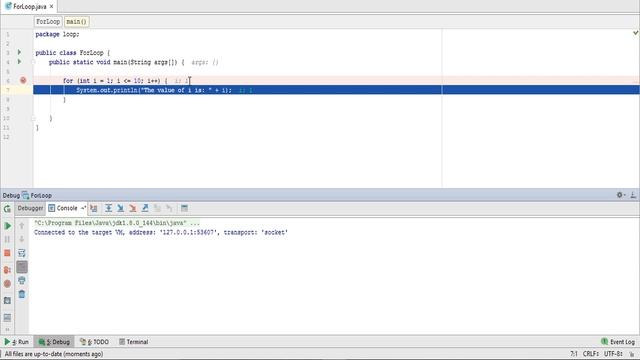The height and width of the screenshot is (360, 640).
Task: Click the 'package loop;' line
Action: pos(57,34)
